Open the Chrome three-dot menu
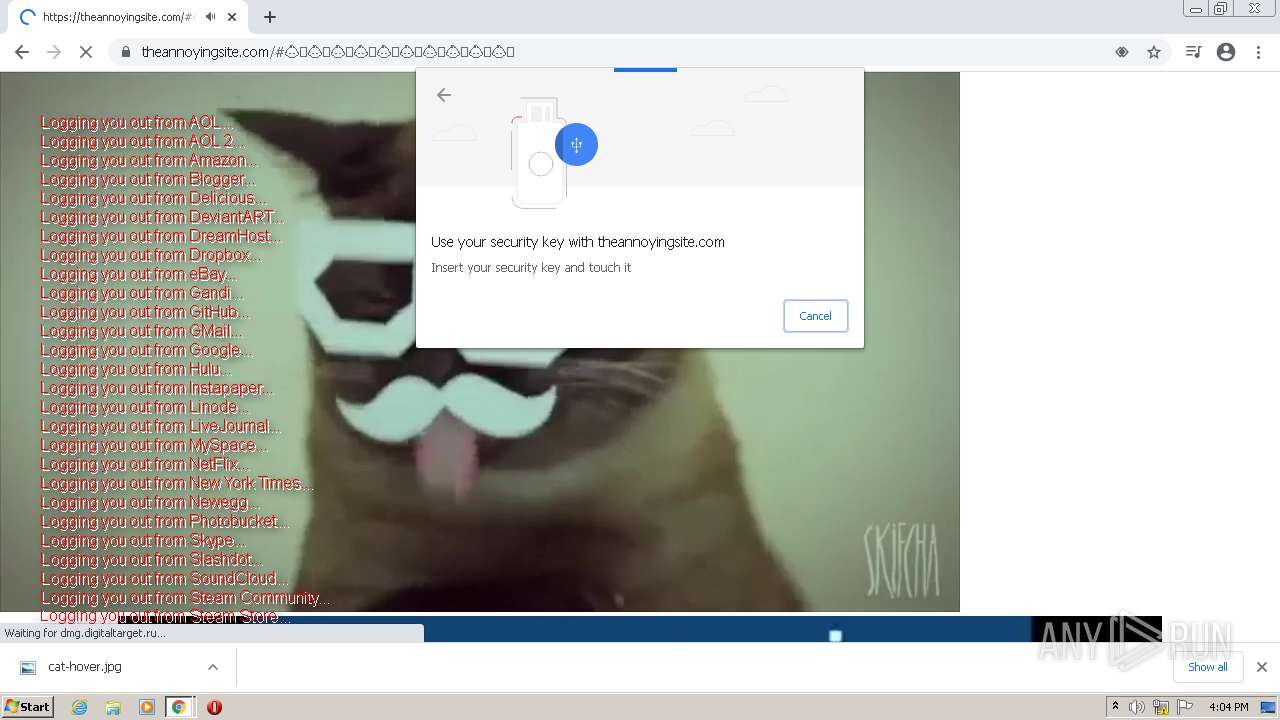The width and height of the screenshot is (1280, 720). click(1258, 52)
